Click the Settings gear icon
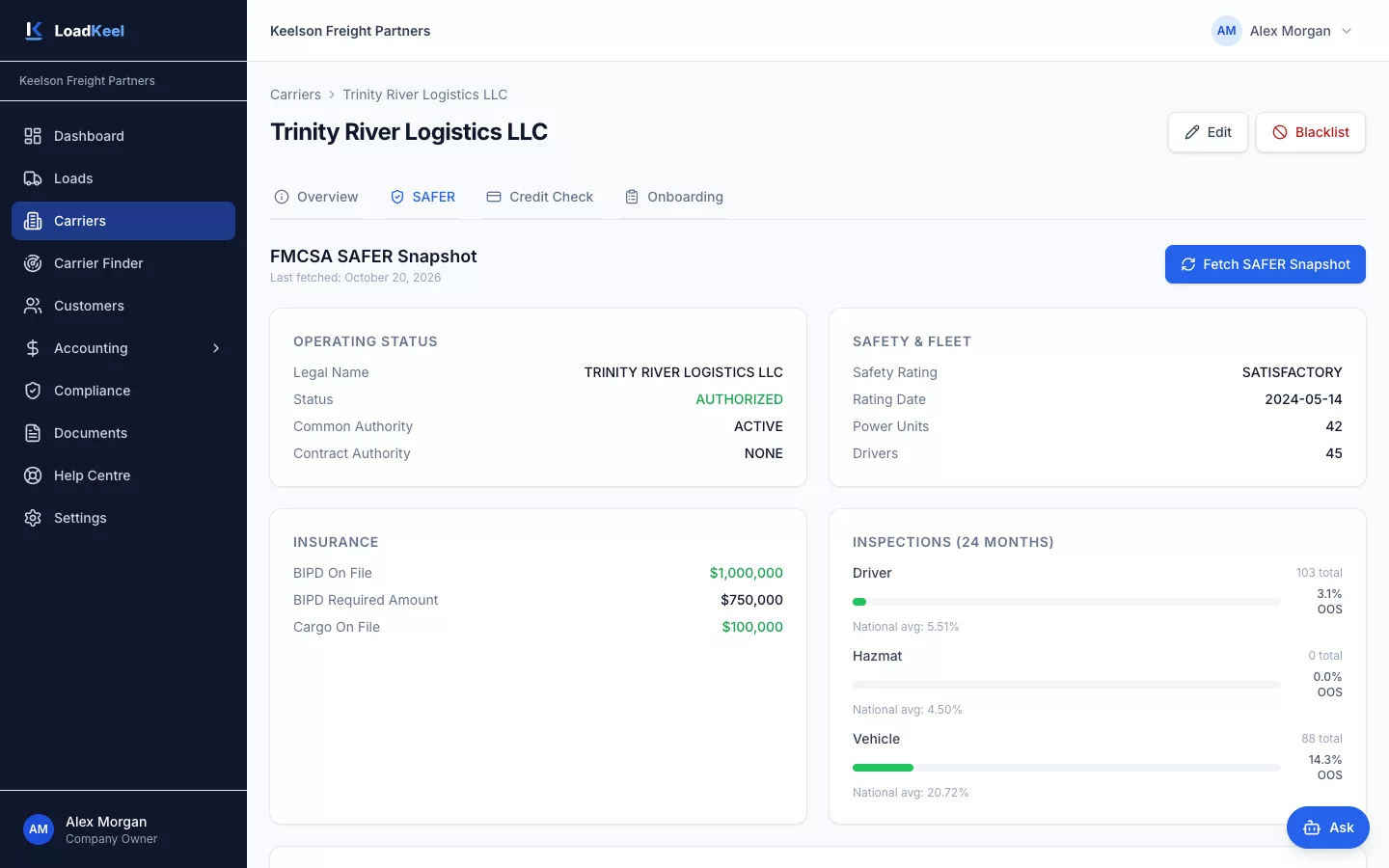Screen dimensions: 1389x868 pyautogui.click(x=33, y=518)
